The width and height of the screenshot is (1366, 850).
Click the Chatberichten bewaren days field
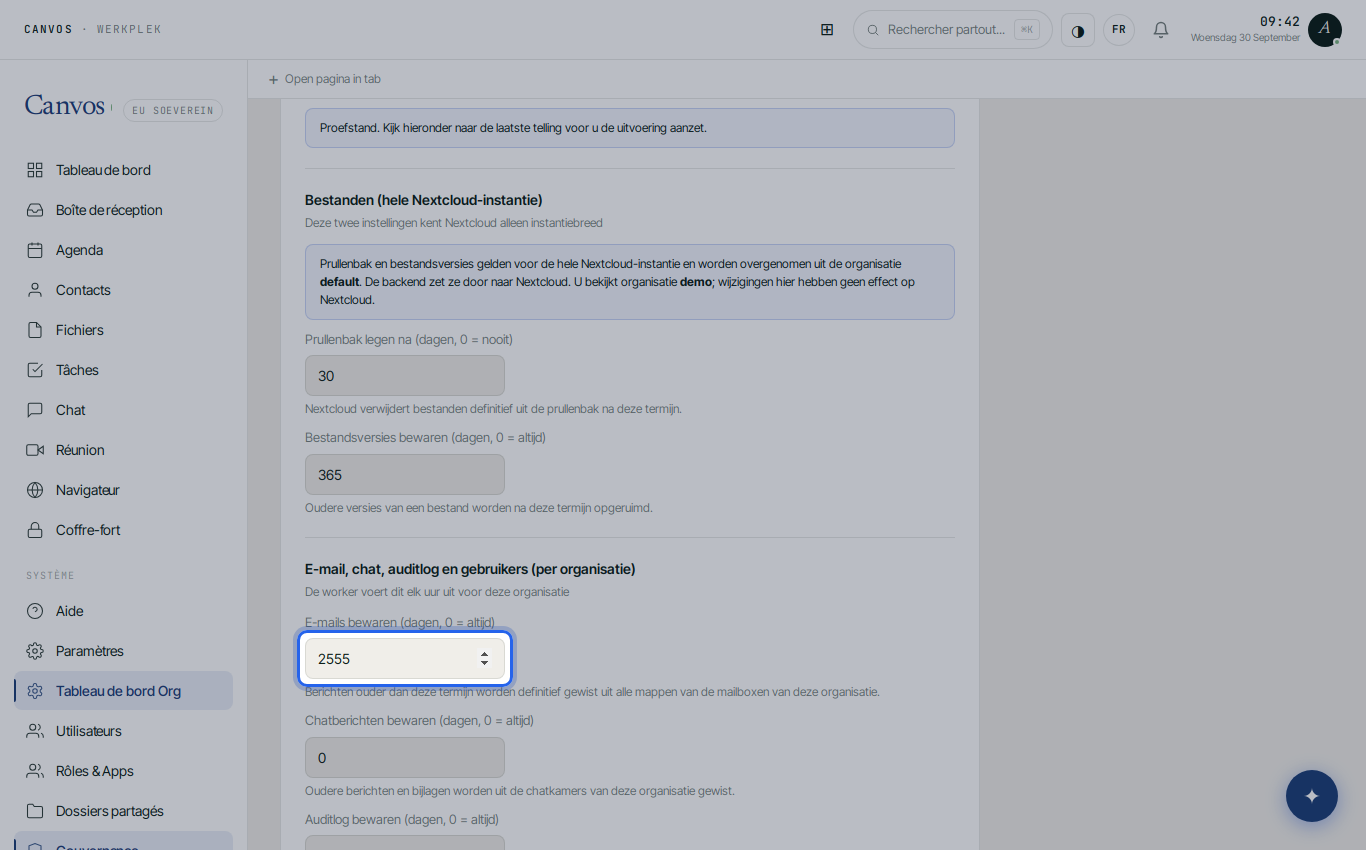[405, 758]
